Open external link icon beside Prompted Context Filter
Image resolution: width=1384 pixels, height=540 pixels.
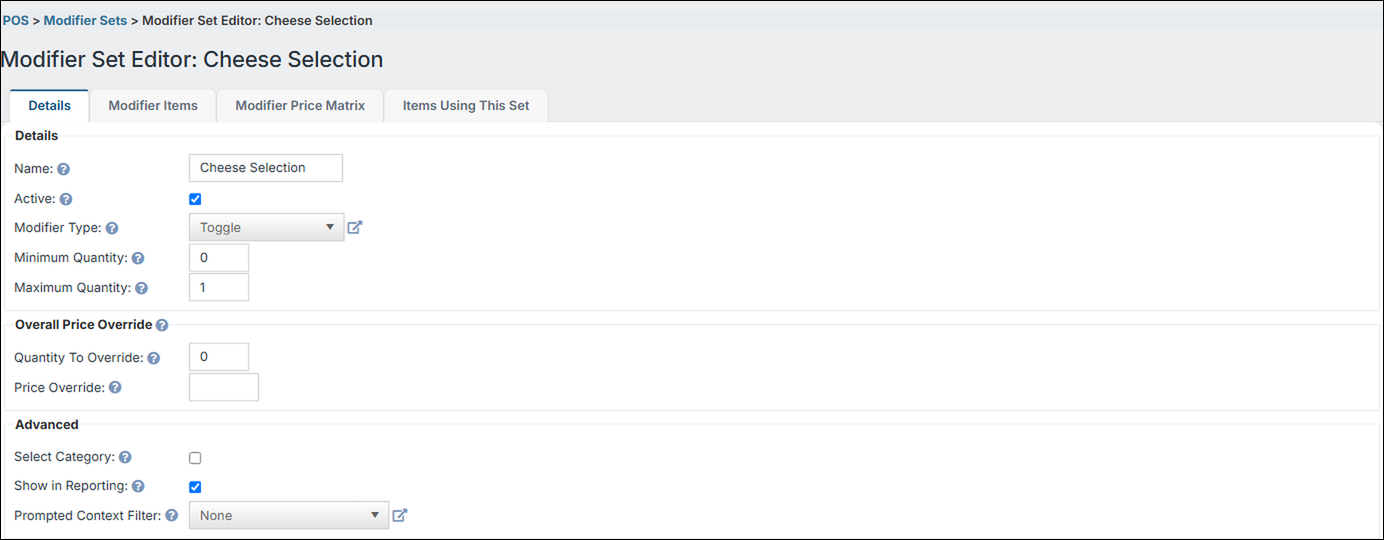point(400,515)
